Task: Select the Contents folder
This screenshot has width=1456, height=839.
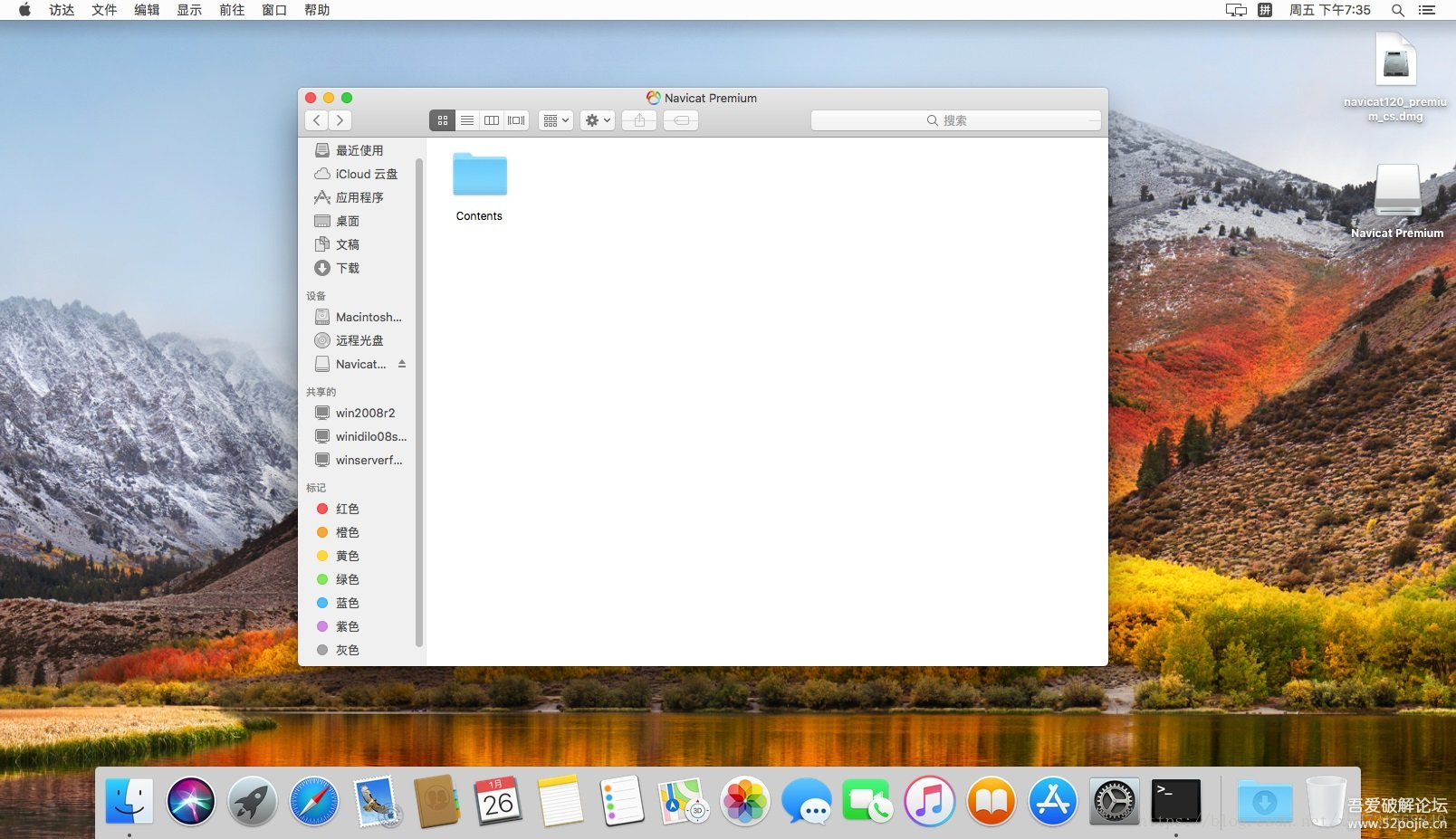Action: (x=480, y=186)
